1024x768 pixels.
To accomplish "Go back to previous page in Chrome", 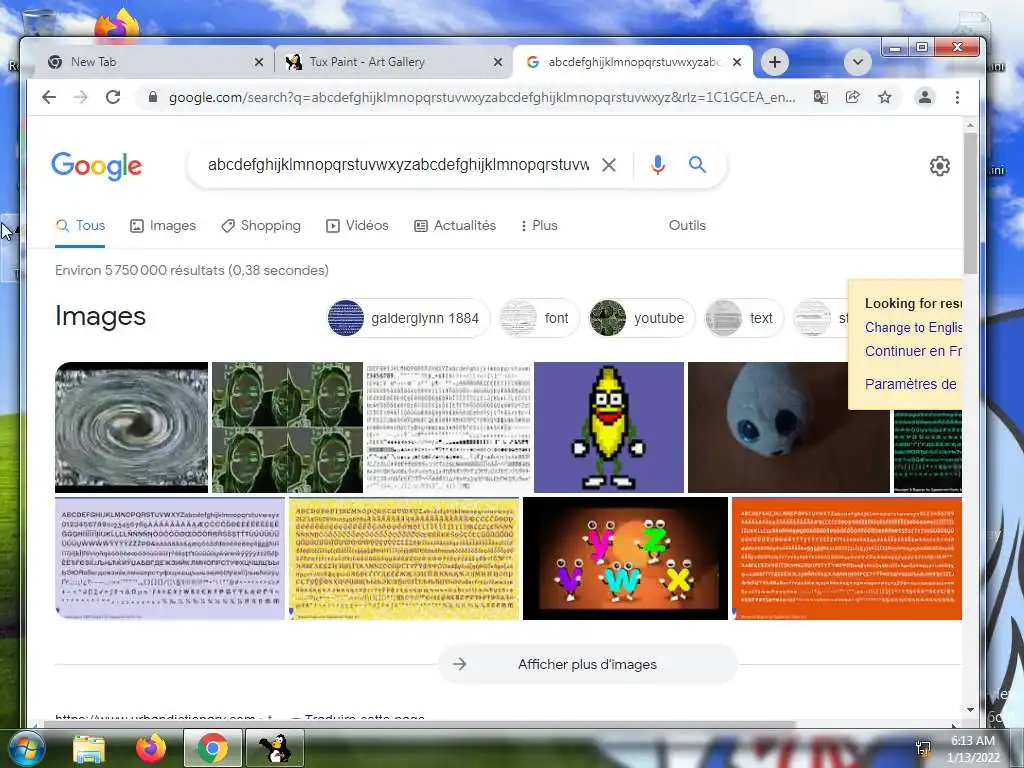I will click(49, 97).
